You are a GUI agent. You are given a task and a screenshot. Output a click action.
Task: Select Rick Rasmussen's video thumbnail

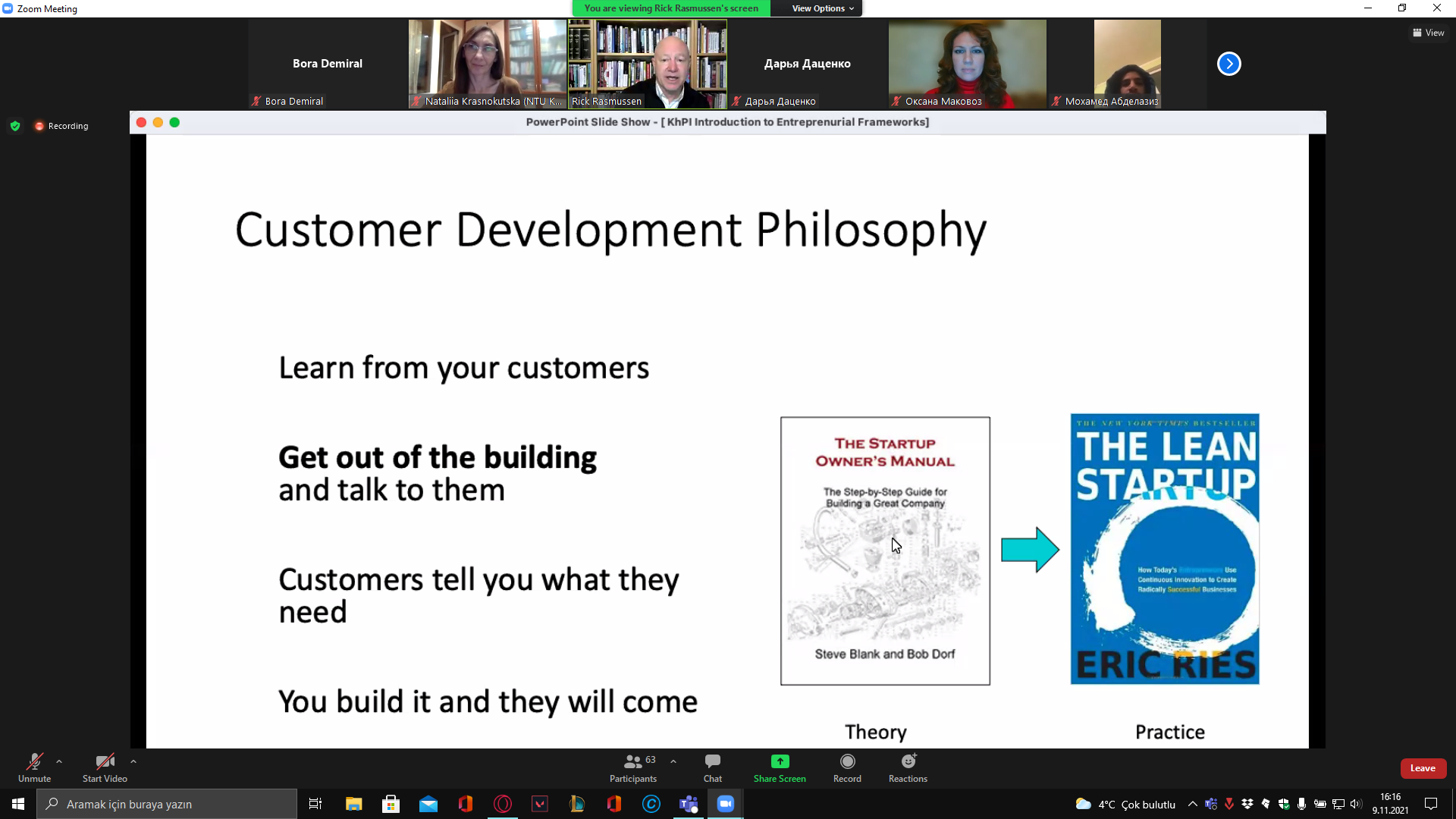pyautogui.click(x=648, y=64)
